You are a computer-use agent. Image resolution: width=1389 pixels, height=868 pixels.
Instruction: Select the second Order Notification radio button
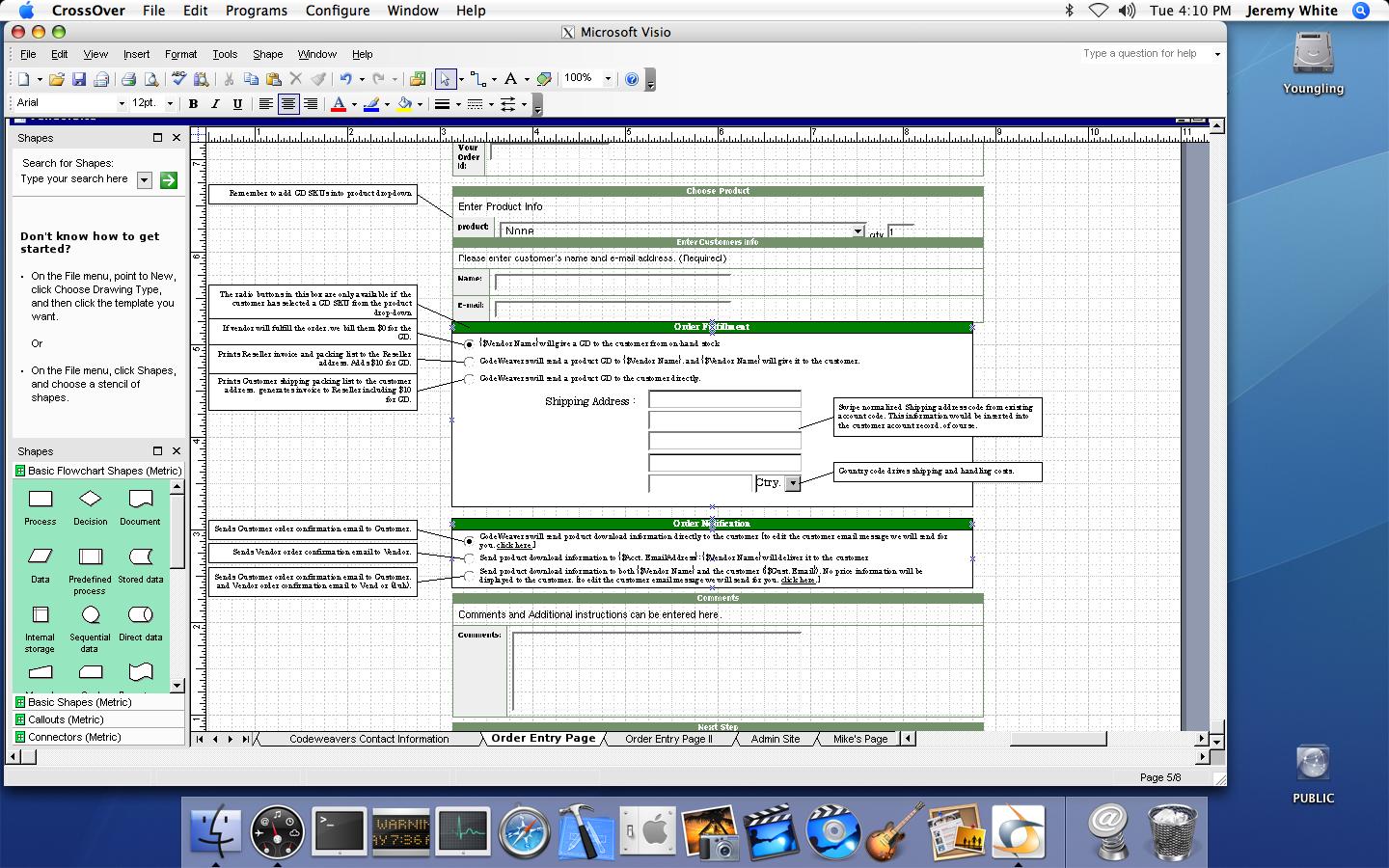(470, 558)
